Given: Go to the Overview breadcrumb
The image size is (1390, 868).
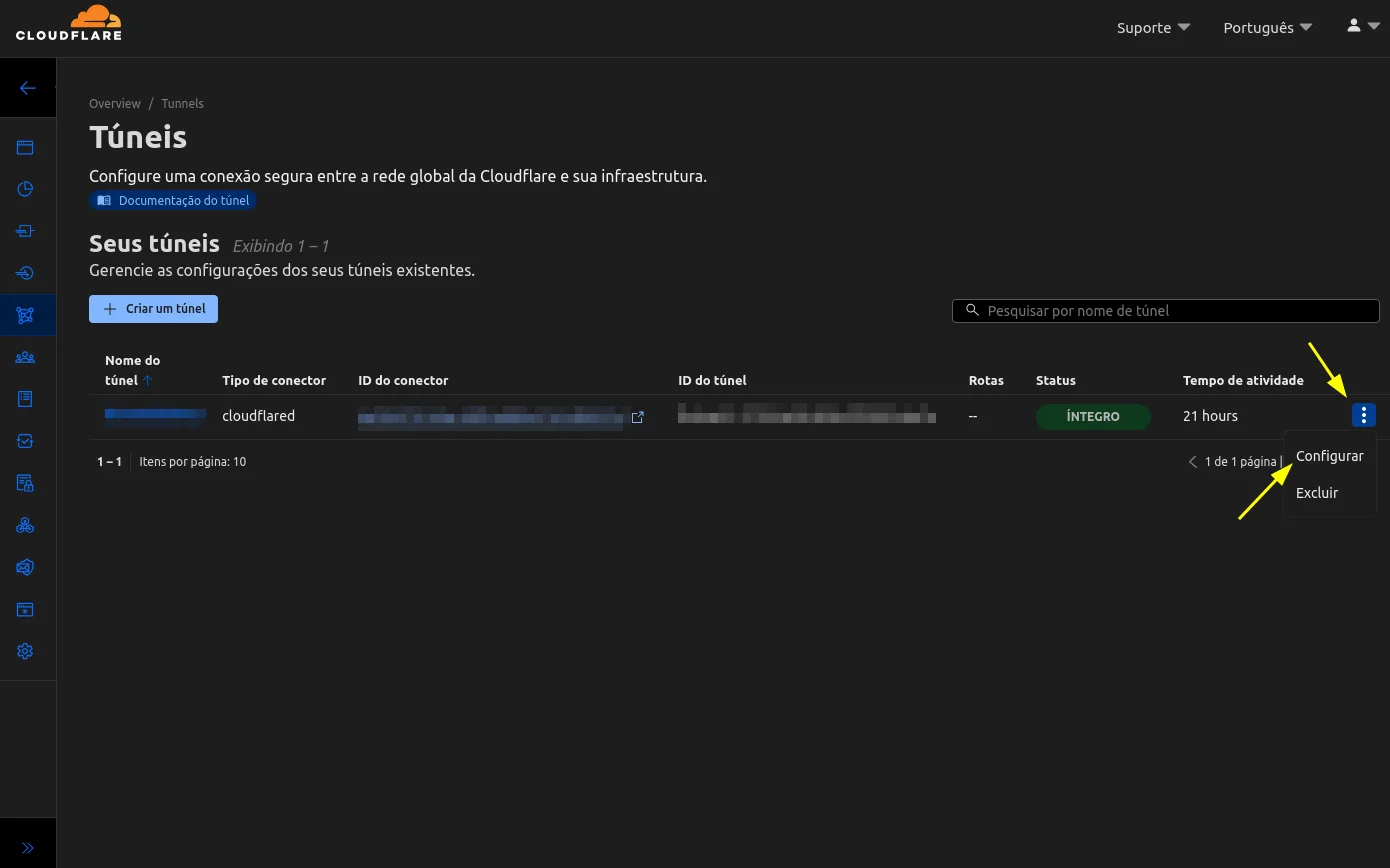Looking at the screenshot, I should pos(115,103).
